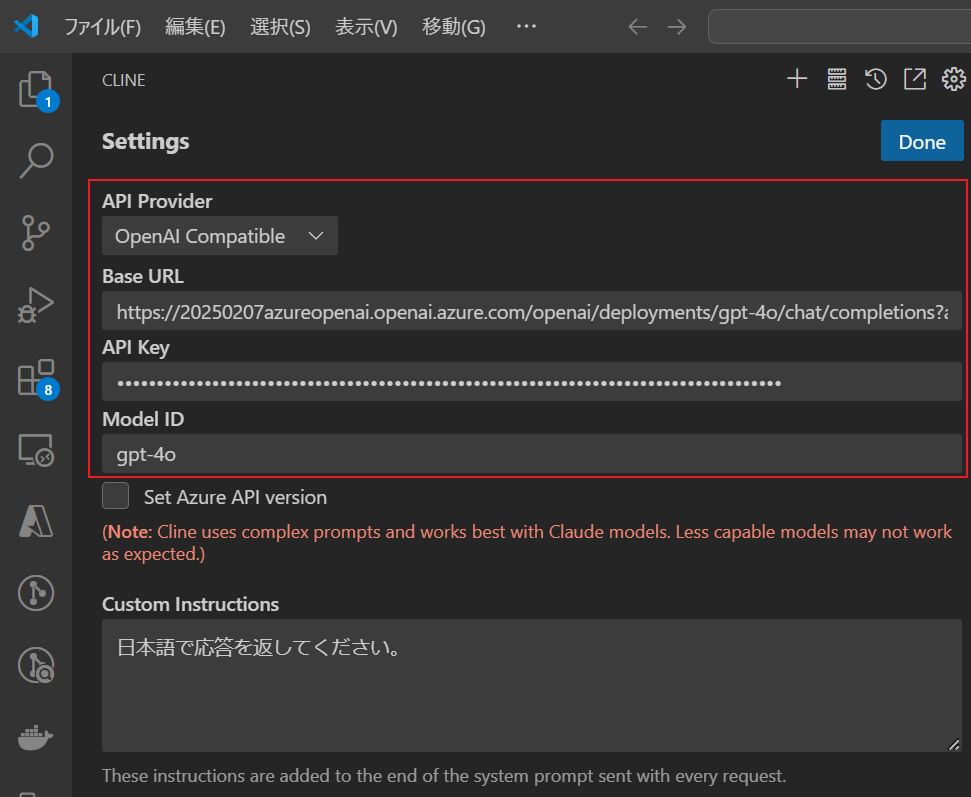Click the Done button to save settings
The height and width of the screenshot is (797, 971).
click(x=921, y=141)
